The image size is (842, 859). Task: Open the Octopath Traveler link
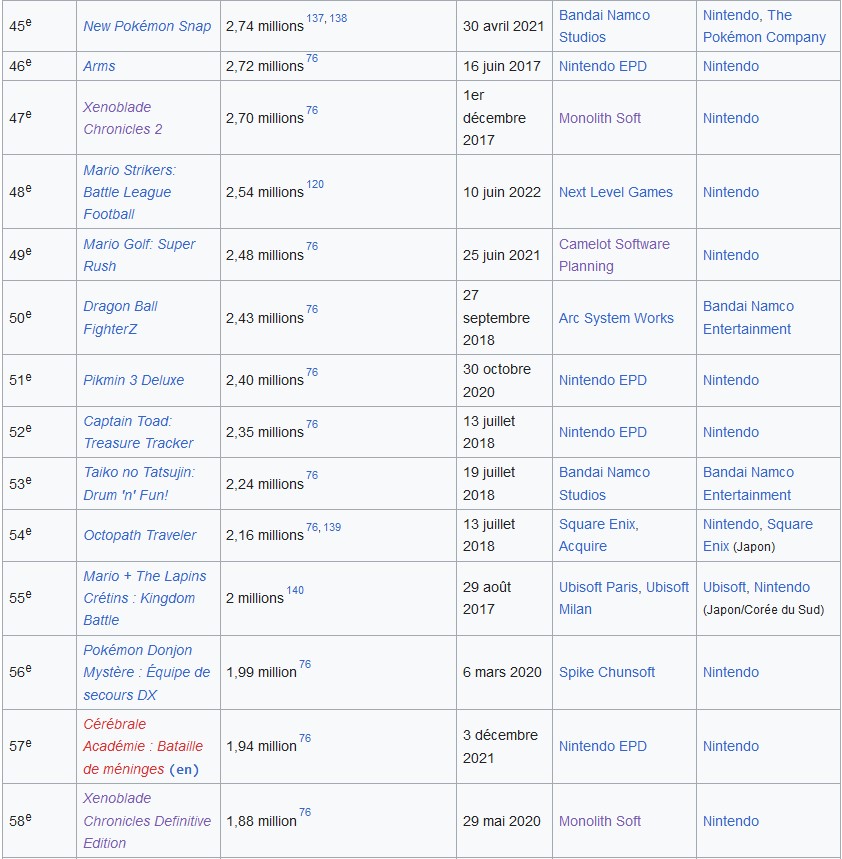coord(140,535)
